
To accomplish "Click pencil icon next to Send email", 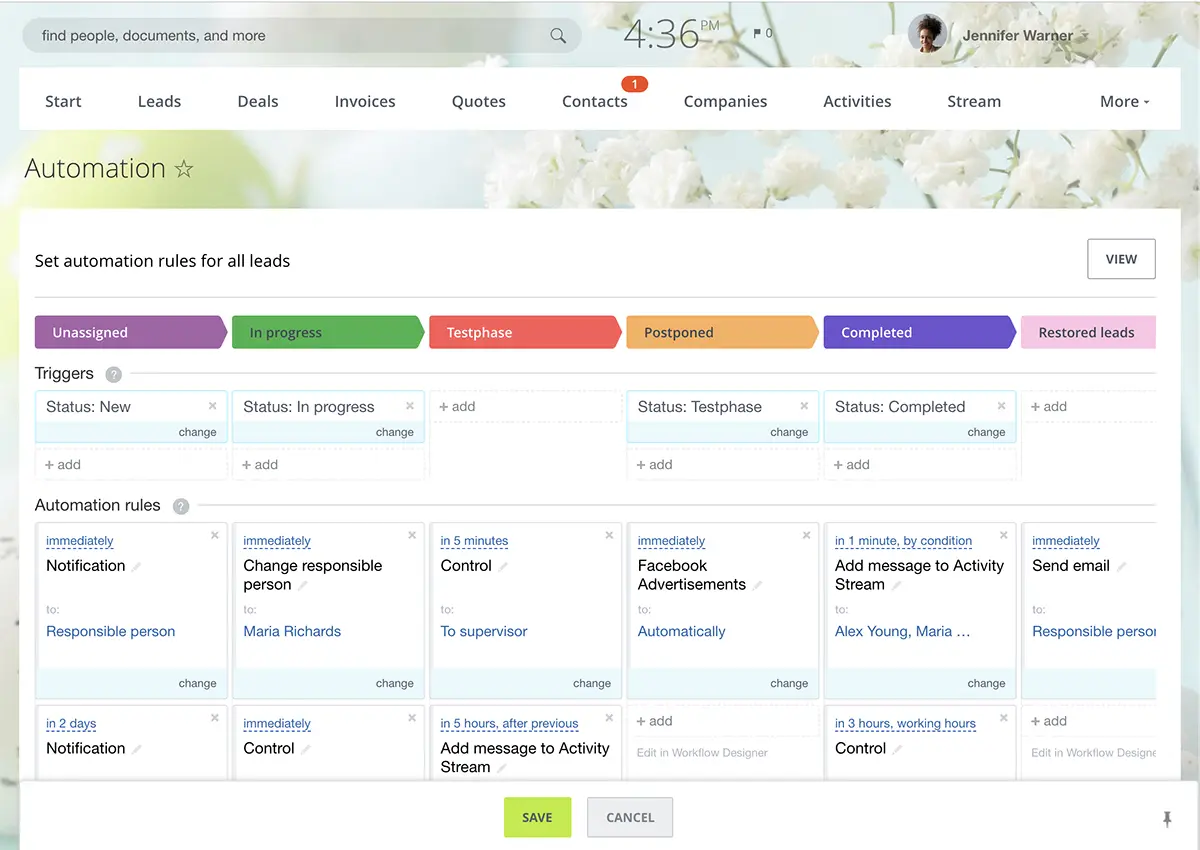I will pyautogui.click(x=1122, y=567).
